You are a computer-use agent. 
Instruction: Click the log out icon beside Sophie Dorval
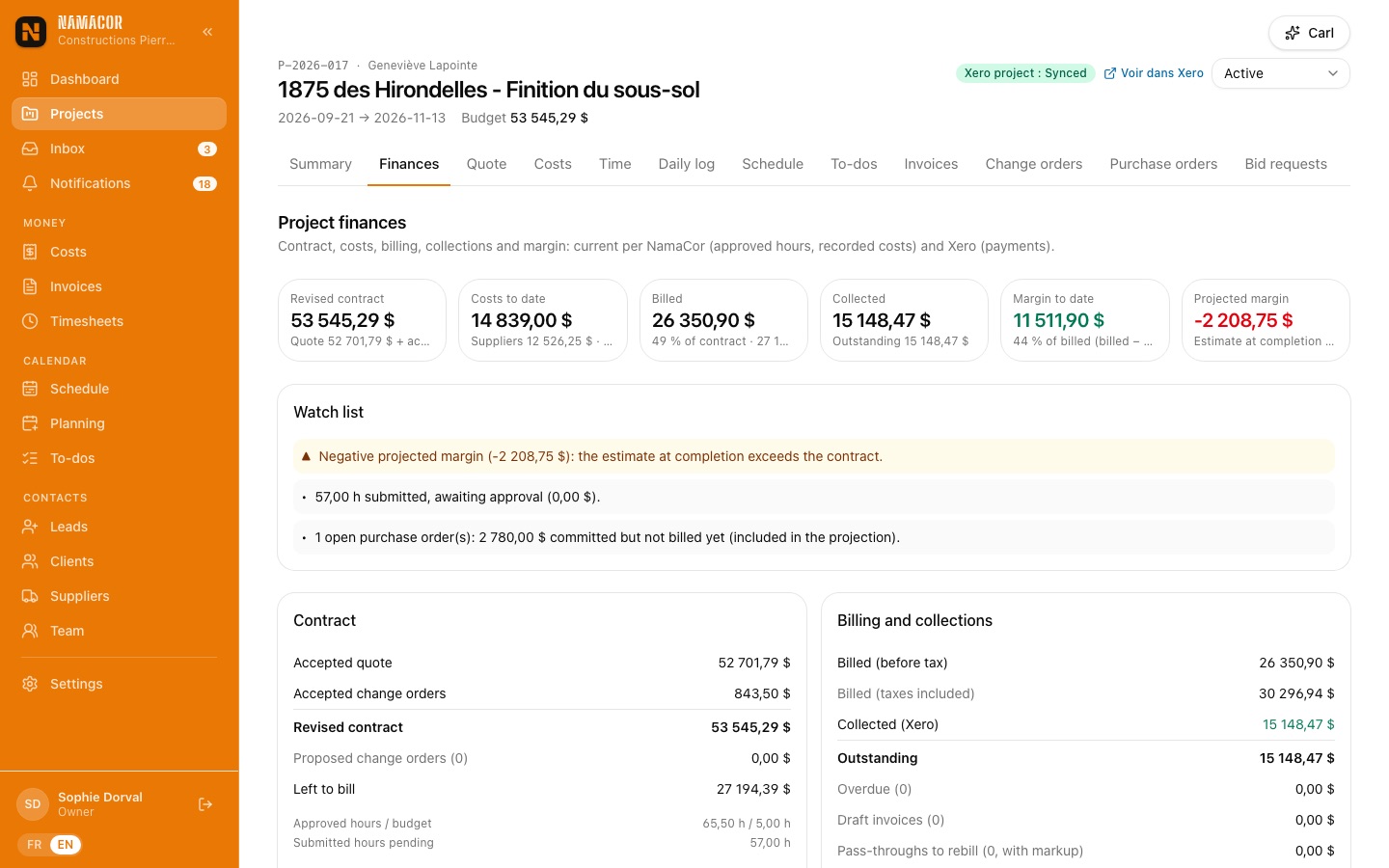click(205, 804)
